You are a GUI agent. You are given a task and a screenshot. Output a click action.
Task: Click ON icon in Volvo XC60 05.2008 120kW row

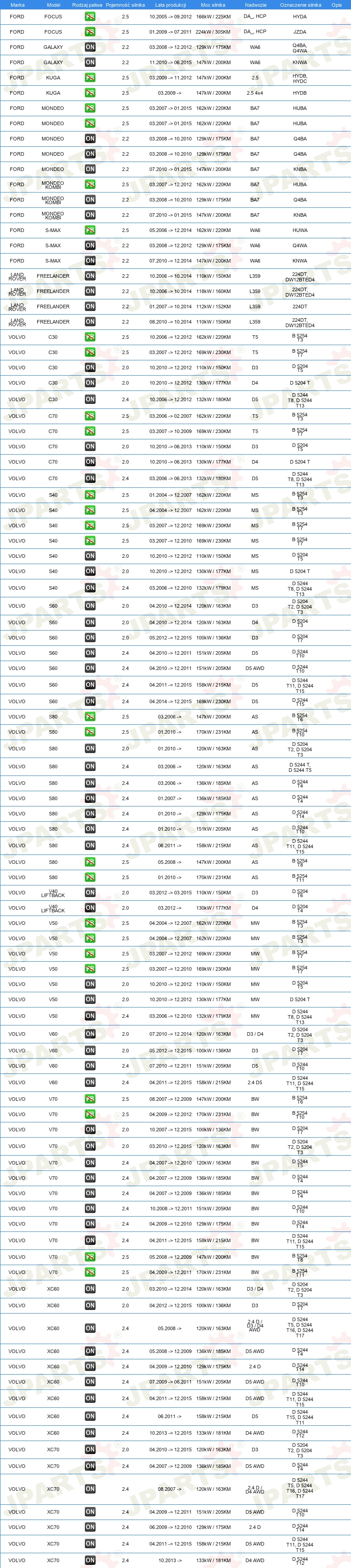90,1328
